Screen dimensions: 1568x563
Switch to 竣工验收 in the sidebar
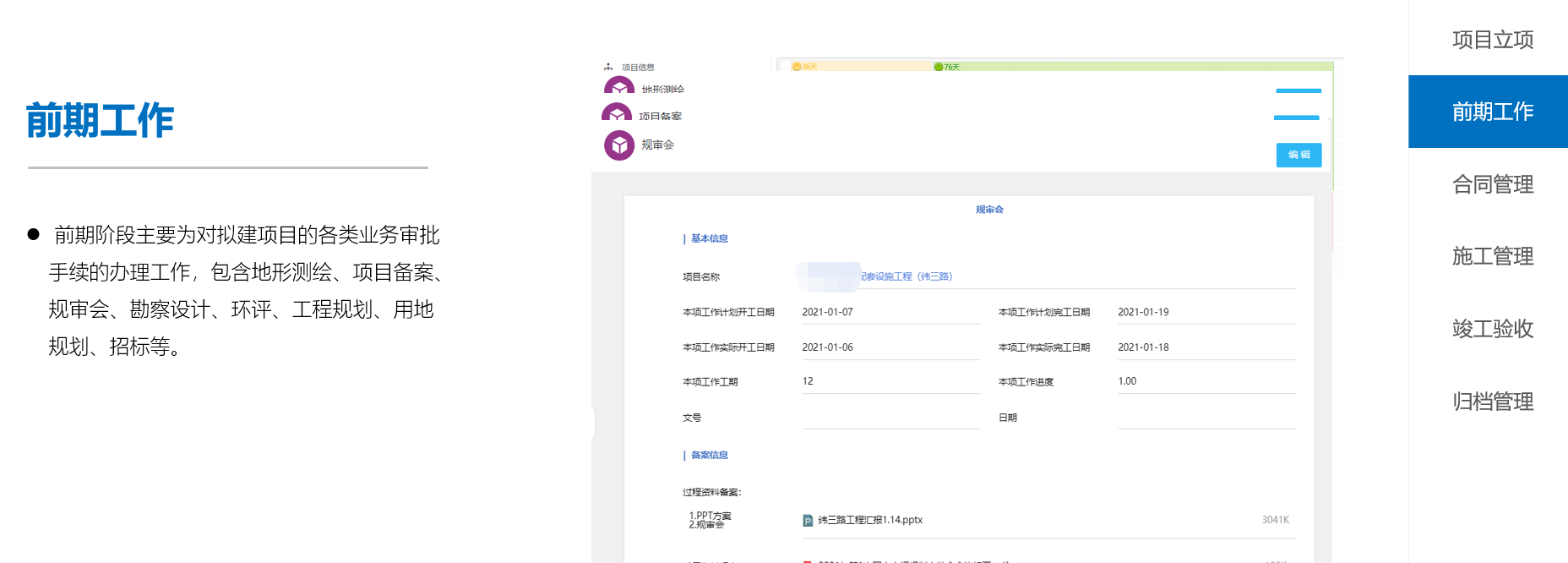[1492, 329]
